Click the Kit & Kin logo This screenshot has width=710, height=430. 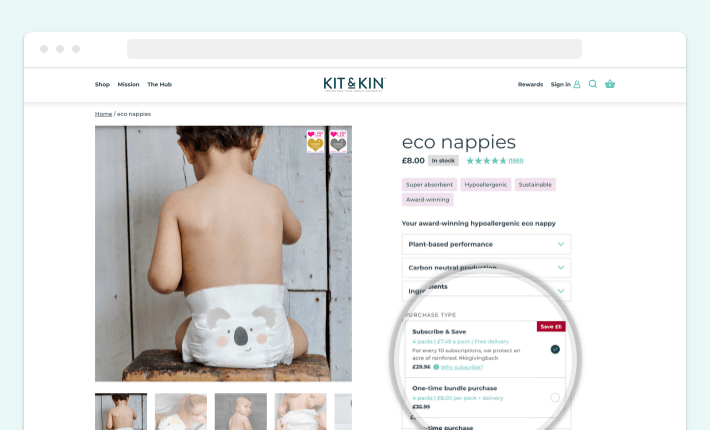pyautogui.click(x=354, y=84)
